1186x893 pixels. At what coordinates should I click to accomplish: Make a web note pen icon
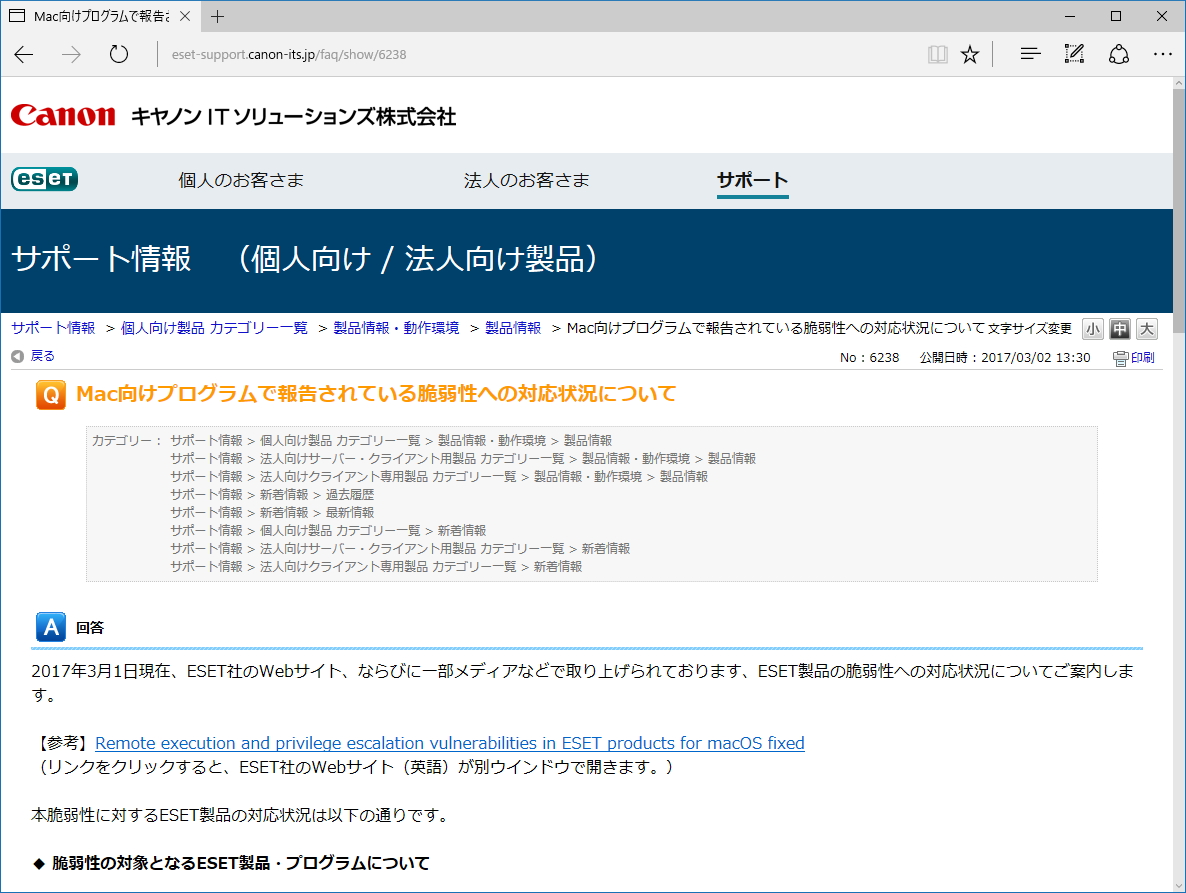[1074, 54]
